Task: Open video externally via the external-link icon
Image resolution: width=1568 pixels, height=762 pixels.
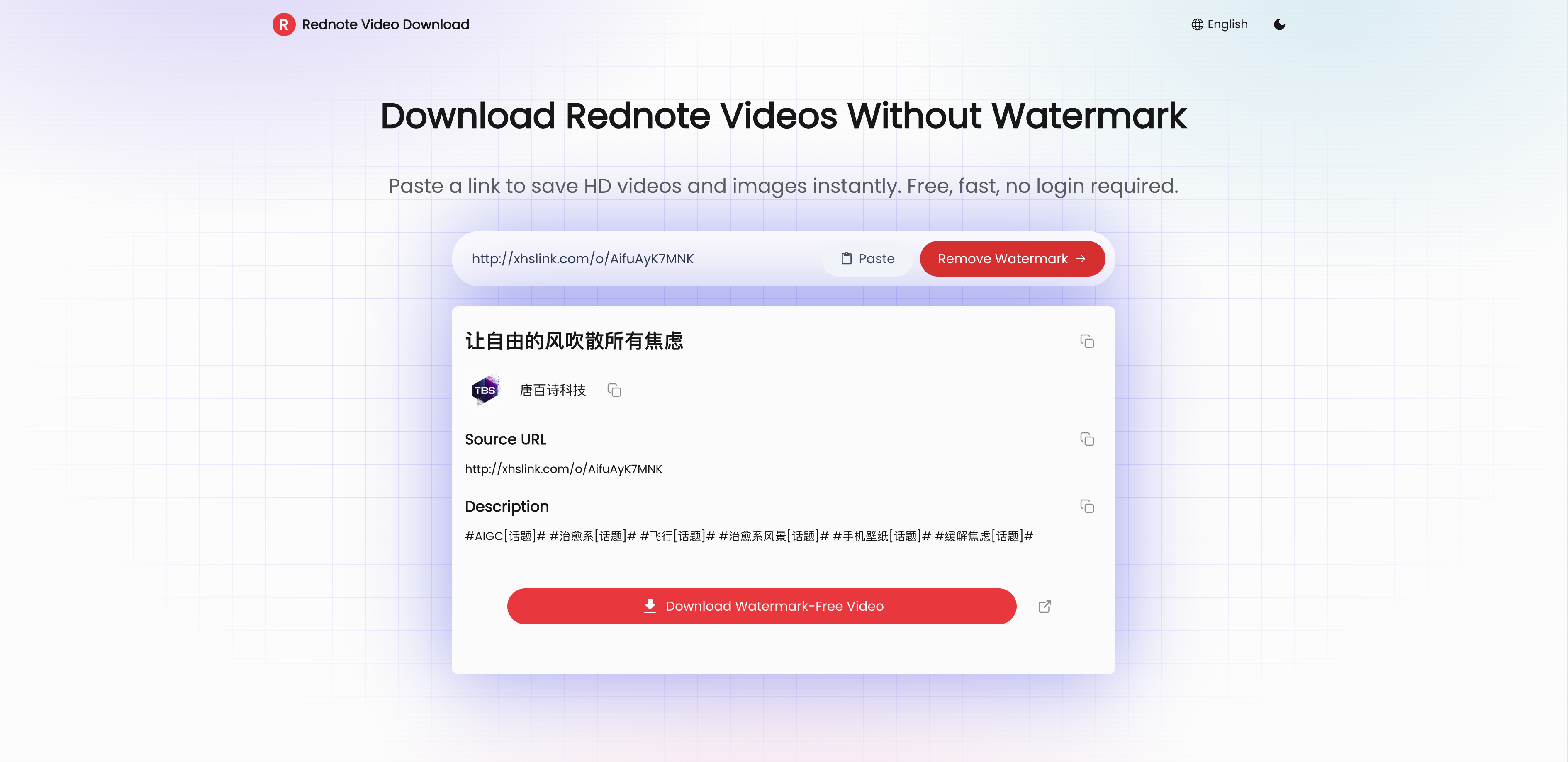Action: [1045, 606]
